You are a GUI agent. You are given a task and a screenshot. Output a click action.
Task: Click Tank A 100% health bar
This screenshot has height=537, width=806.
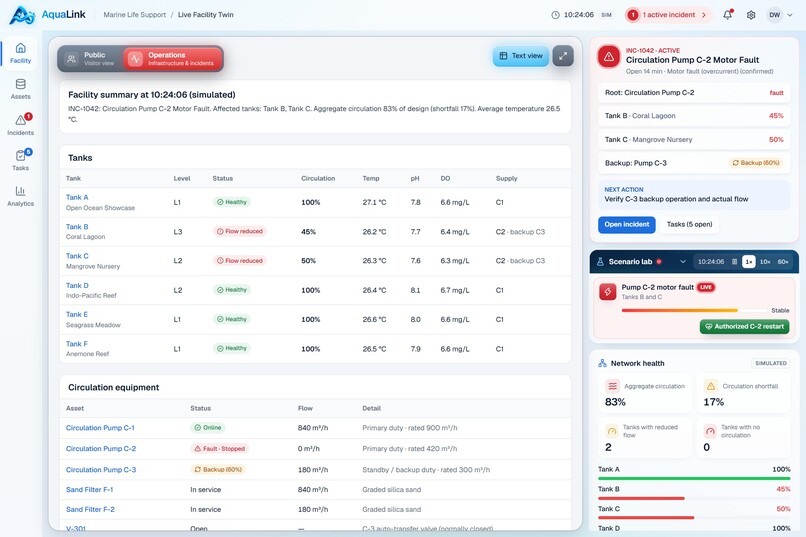(x=694, y=478)
